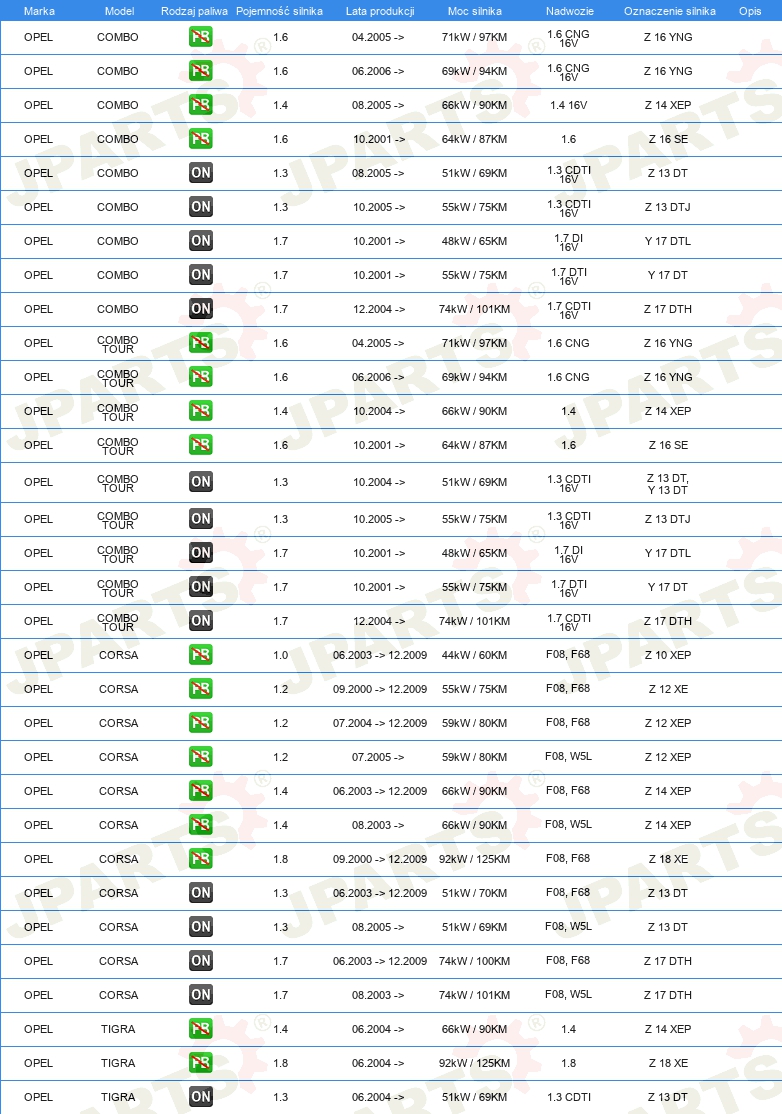Image resolution: width=782 pixels, height=1114 pixels.
Task: Click the Lata produkcji column header
Action: click(380, 11)
